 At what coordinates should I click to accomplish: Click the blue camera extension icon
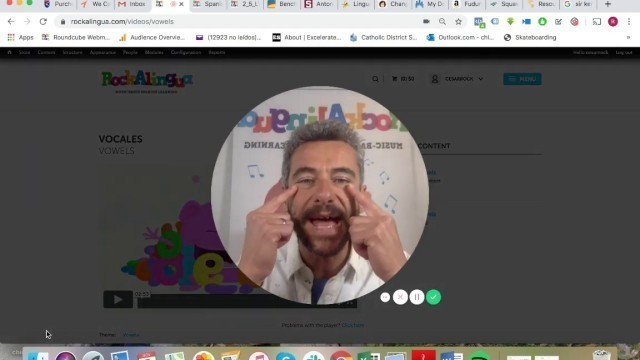527,22
